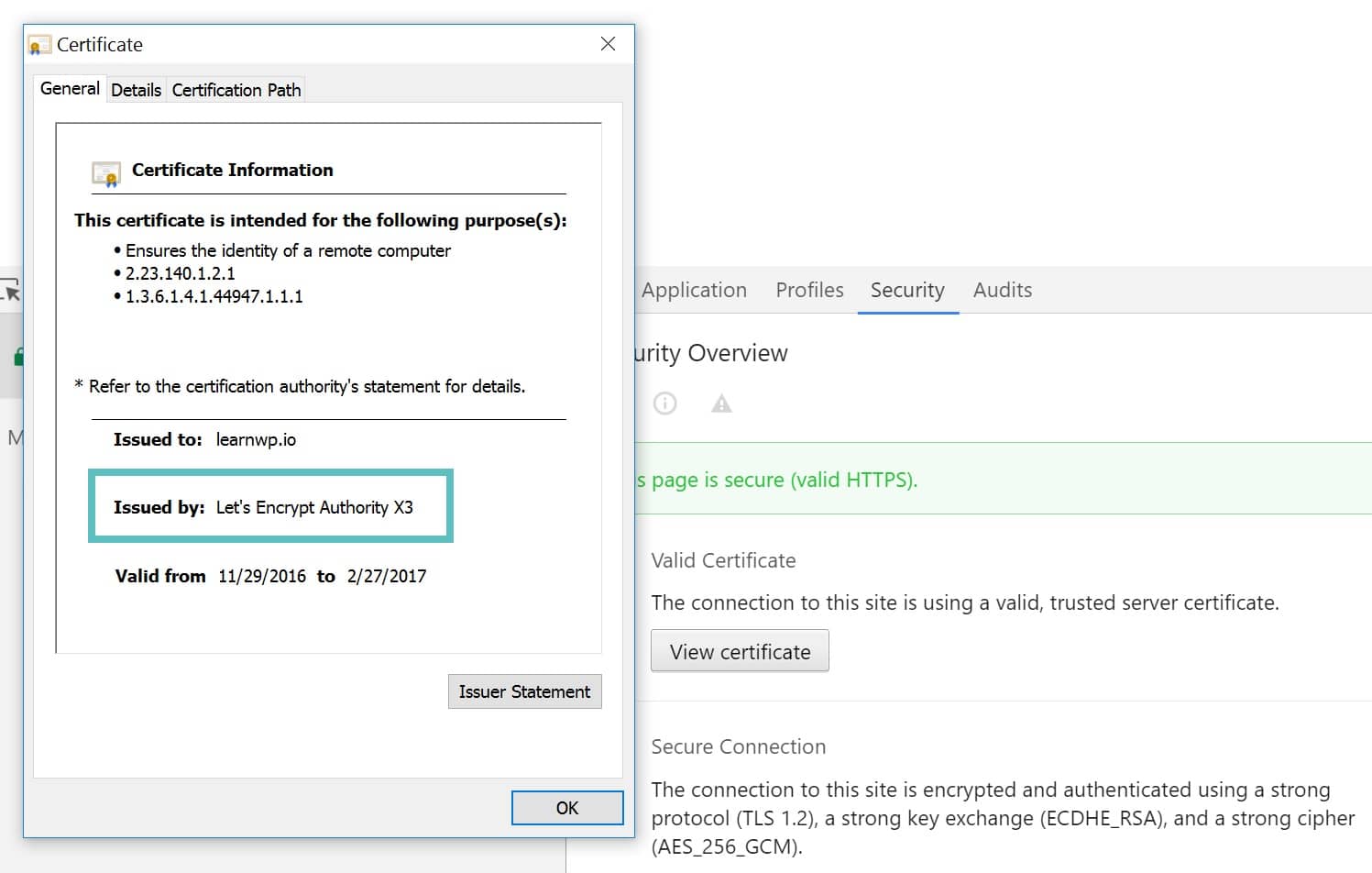Click the circled info icon in Security Overview
The height and width of the screenshot is (873, 1372).
point(665,403)
